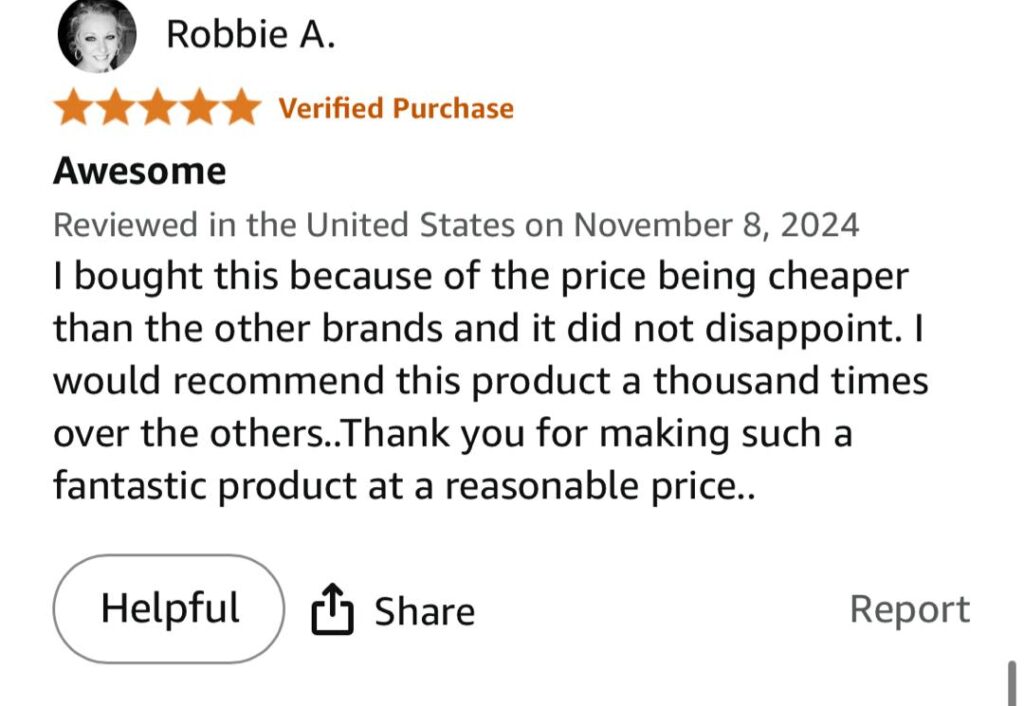This screenshot has height=706, width=1024.
Task: Click reviewer name Robbie A.
Action: [251, 35]
